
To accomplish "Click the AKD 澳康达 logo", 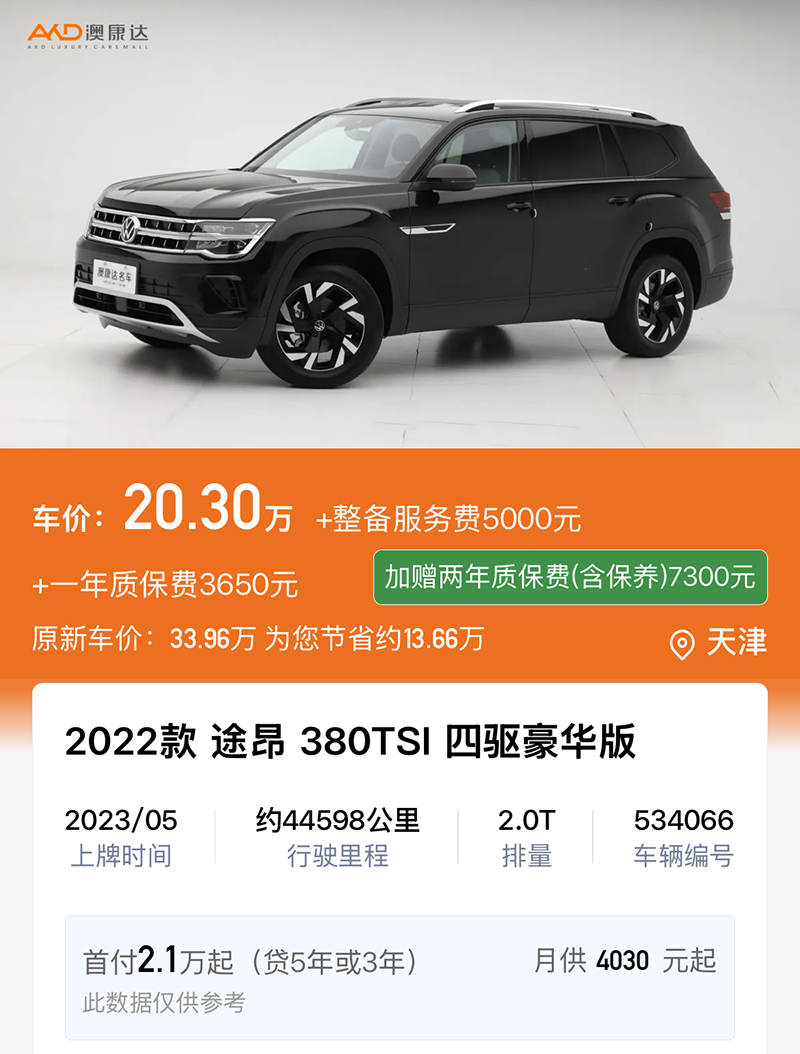I will point(88,36).
